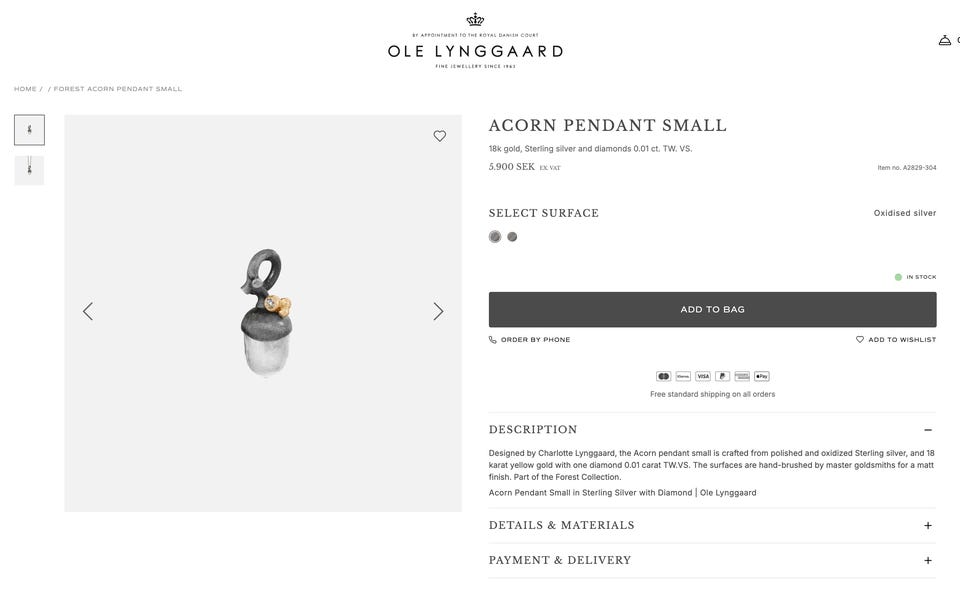This screenshot has height=604, width=960.
Task: Expand Payment & Delivery section
Action: pyautogui.click(x=928, y=561)
